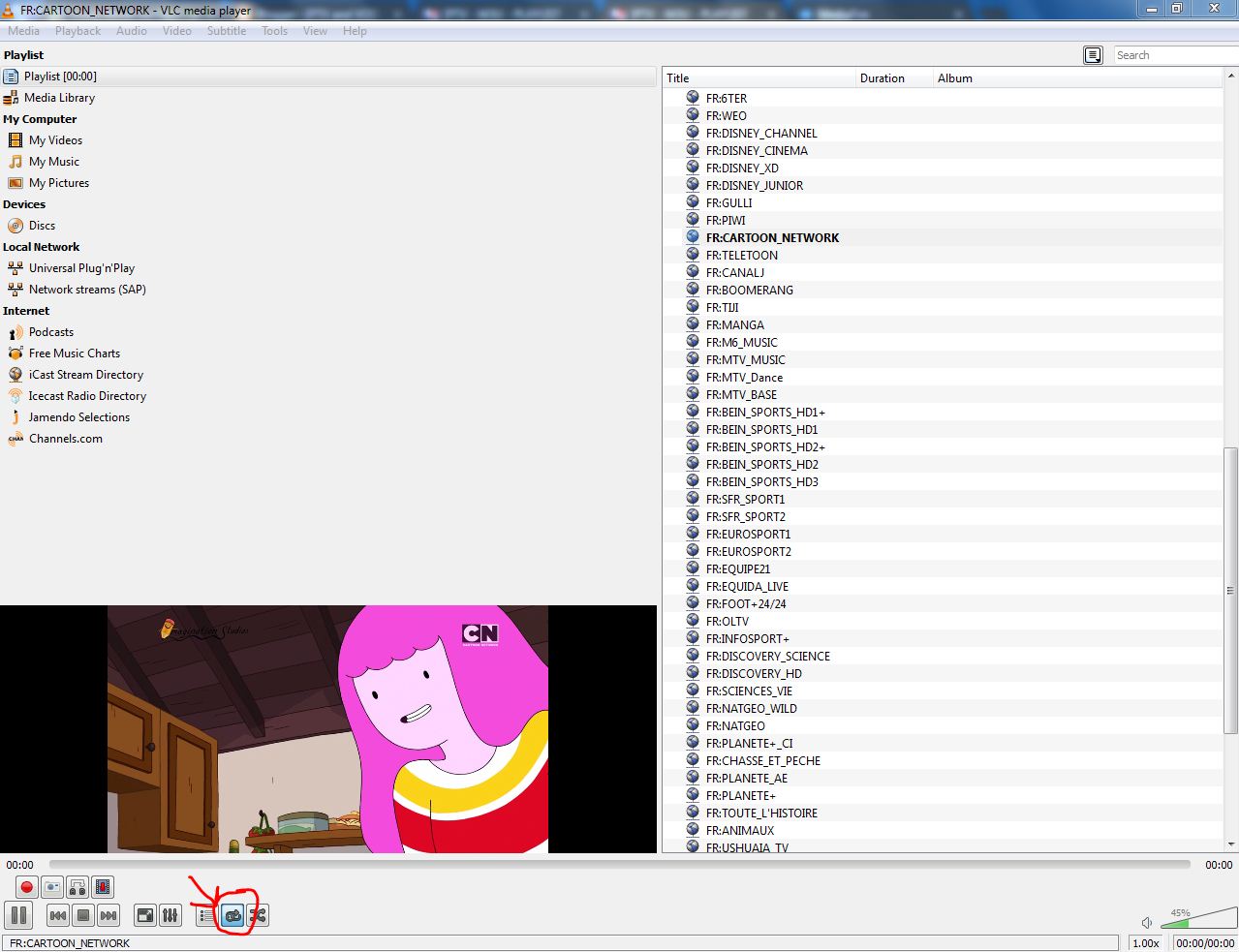Open extended settings equalizer icon
This screenshot has width=1239, height=952.
tap(170, 915)
